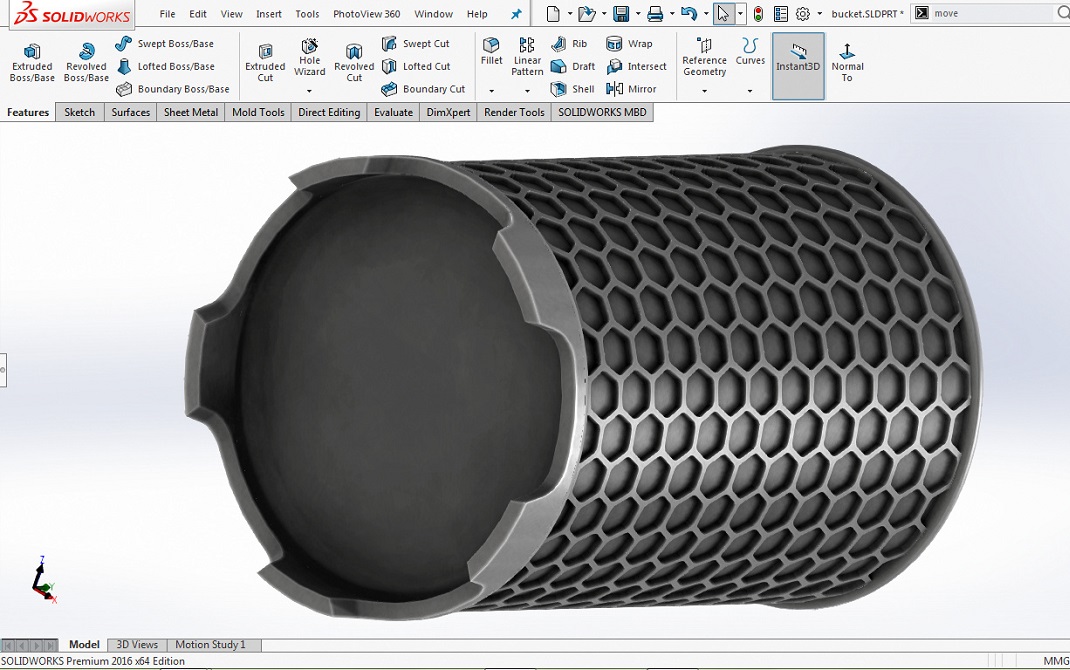This screenshot has height=670, width=1070.
Task: Open the Select tool dropdown arrow
Action: coord(740,14)
